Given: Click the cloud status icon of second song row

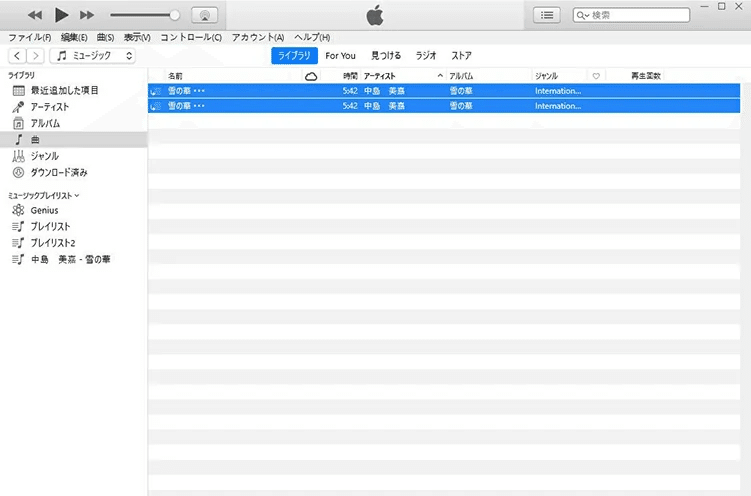Looking at the screenshot, I should click(x=155, y=106).
